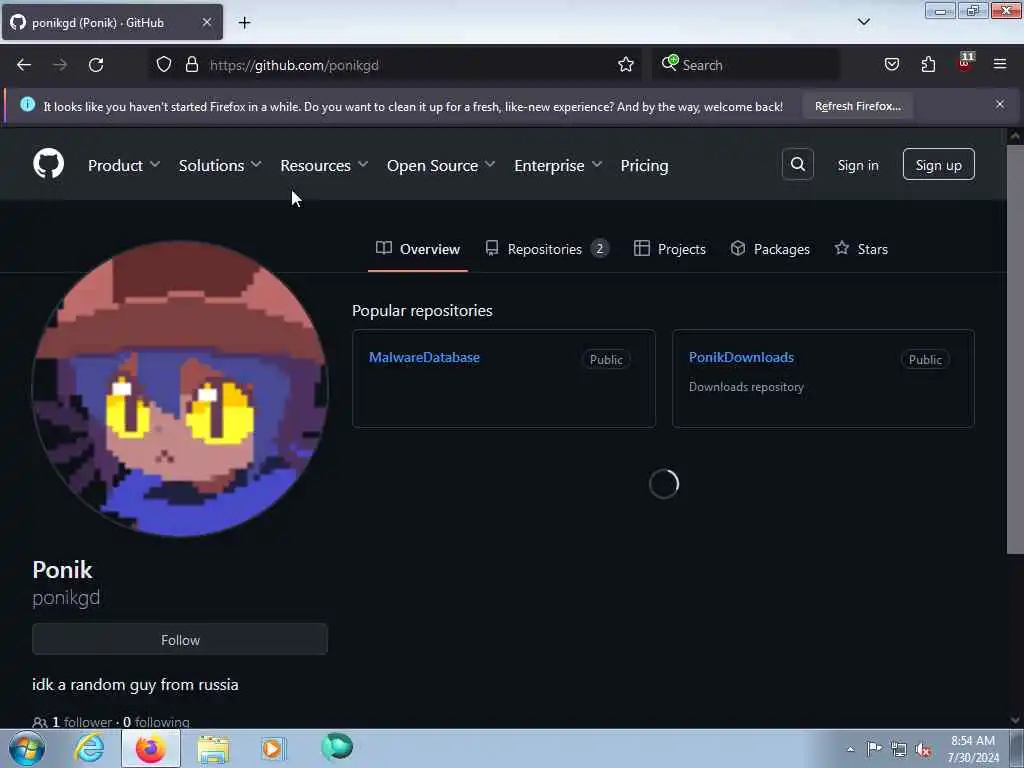Image resolution: width=1024 pixels, height=768 pixels.
Task: Bookmark this page with the star icon
Action: click(x=626, y=65)
